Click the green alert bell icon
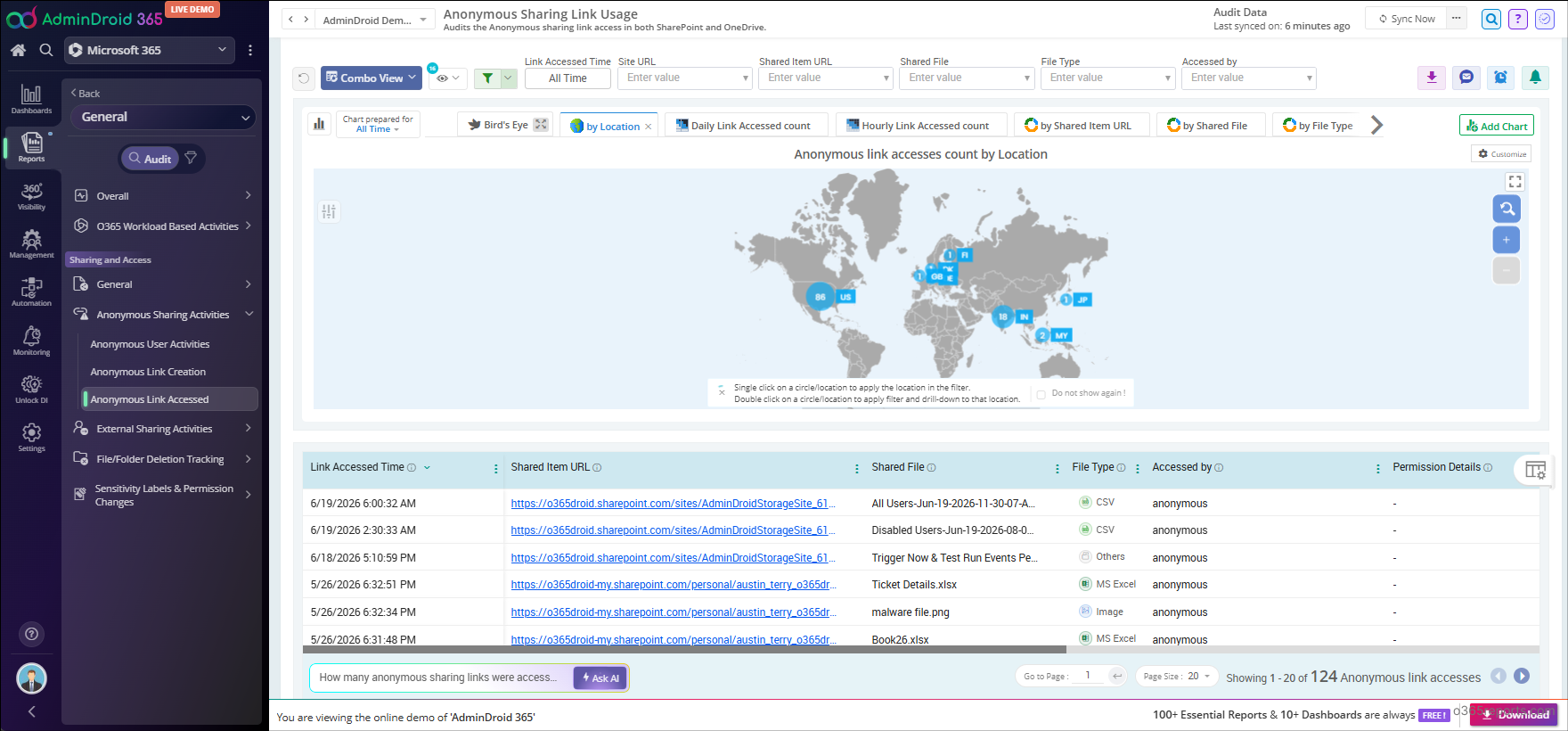Screen dimensions: 1568x731 (1535, 78)
